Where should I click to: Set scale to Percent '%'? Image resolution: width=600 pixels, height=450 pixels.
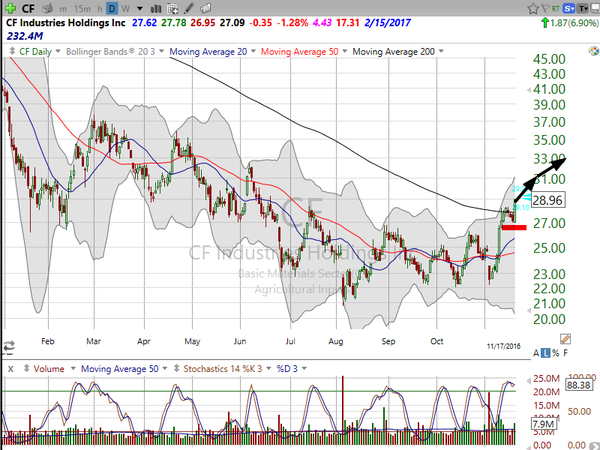(556, 353)
